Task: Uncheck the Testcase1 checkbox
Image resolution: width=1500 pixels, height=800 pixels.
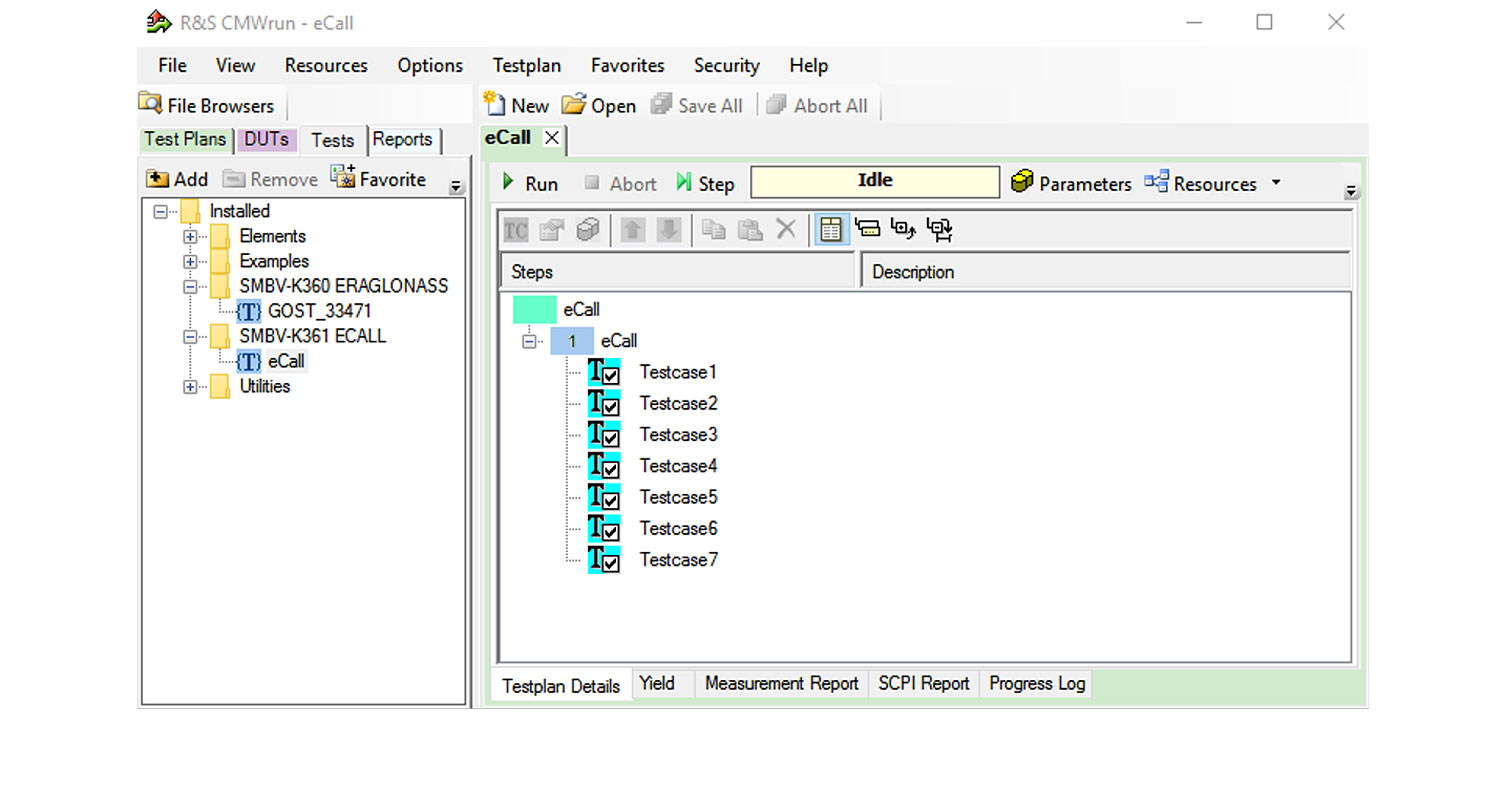Action: [611, 376]
